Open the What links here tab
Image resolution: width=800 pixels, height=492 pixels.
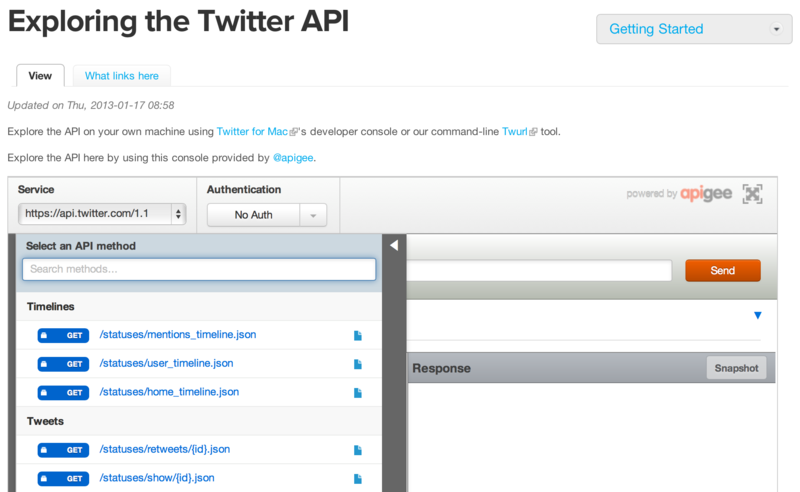click(121, 76)
